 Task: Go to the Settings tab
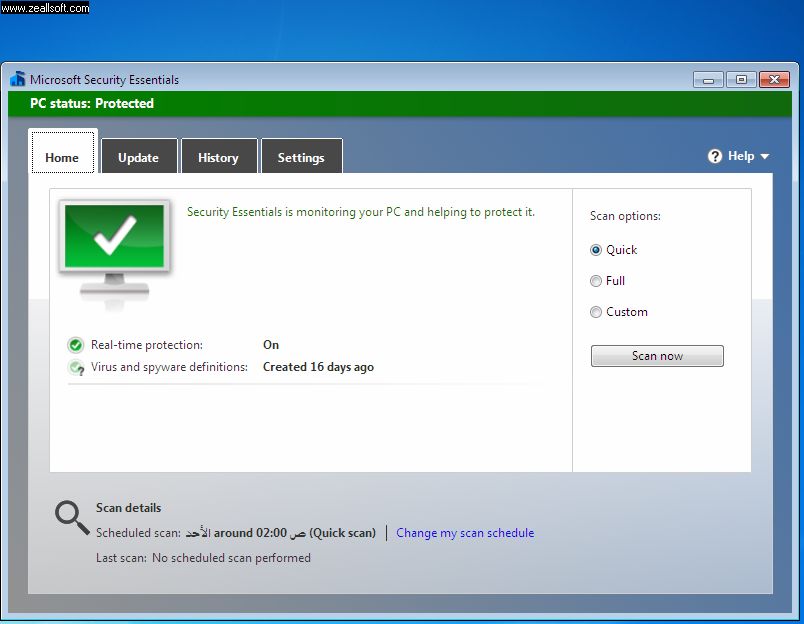[x=301, y=158]
